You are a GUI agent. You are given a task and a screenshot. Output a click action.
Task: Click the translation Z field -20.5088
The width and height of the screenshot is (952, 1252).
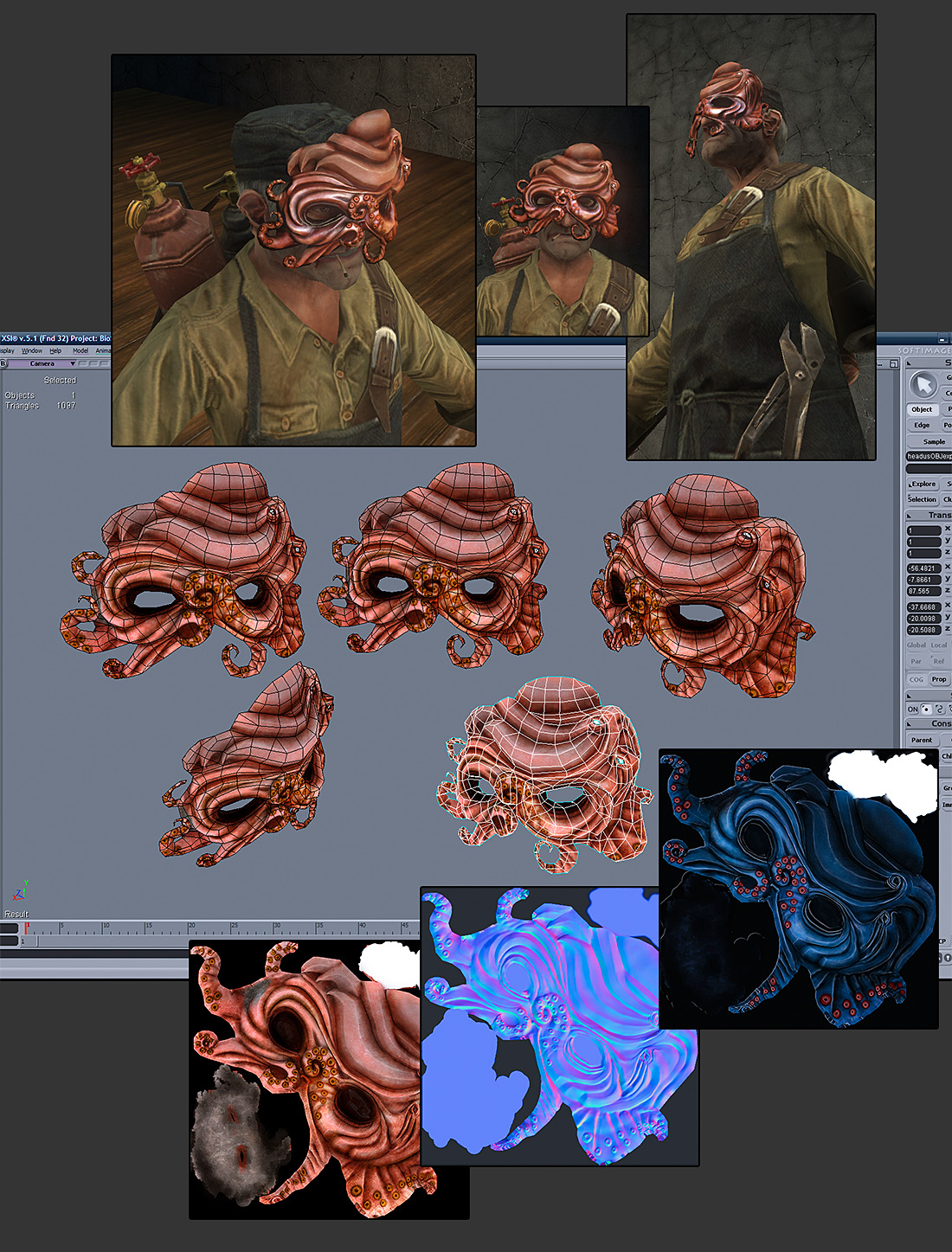(x=924, y=630)
